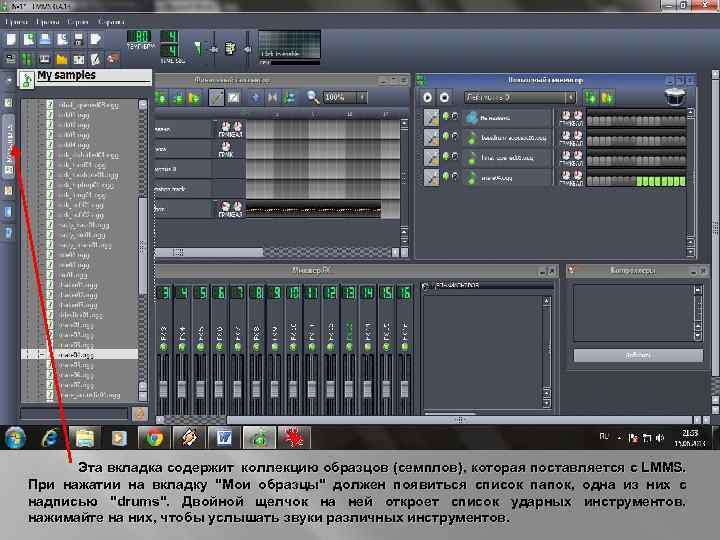The height and width of the screenshot is (540, 720).
Task: Show the Controller Rack toolbar icon
Action: (x=112, y=59)
